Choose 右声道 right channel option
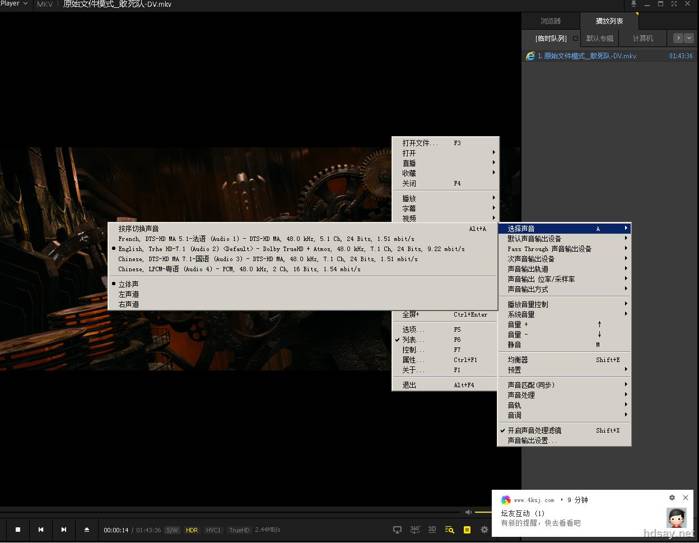Screen dimensions: 699x543 click(x=302, y=304)
